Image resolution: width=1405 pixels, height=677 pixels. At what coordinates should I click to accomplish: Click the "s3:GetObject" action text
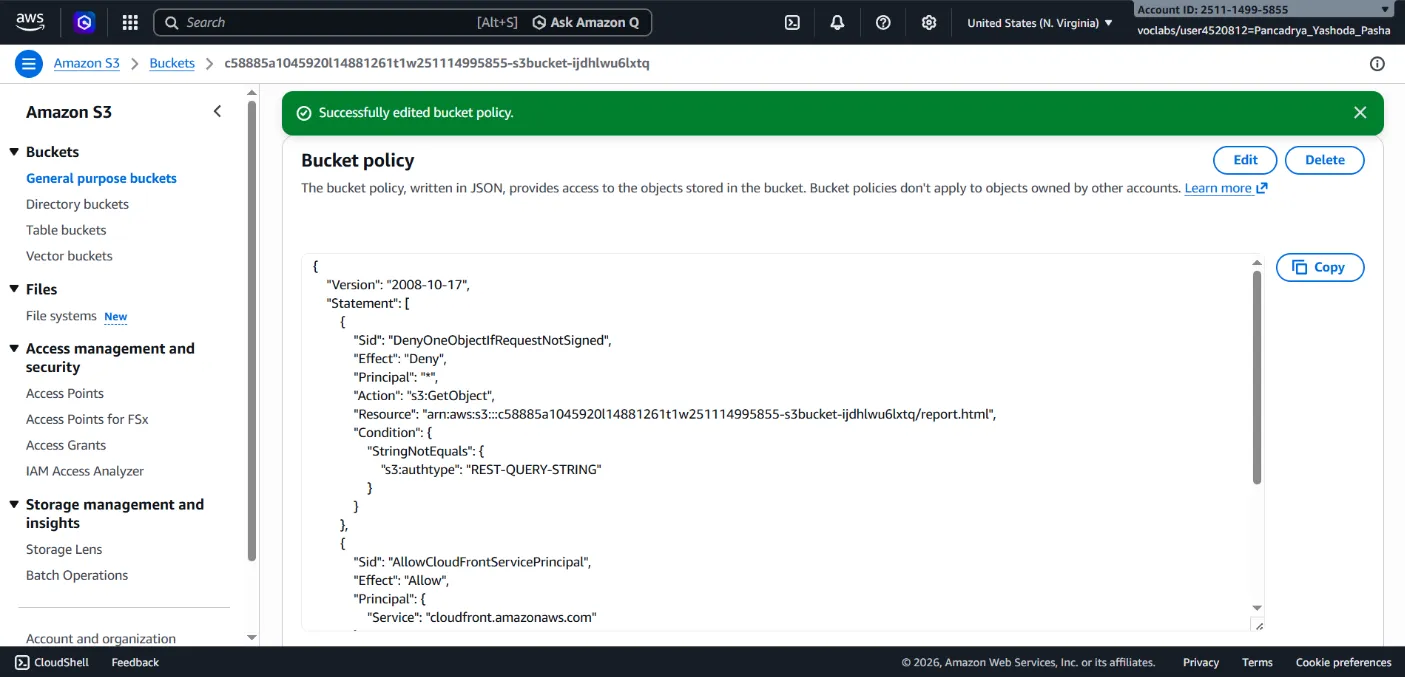449,395
